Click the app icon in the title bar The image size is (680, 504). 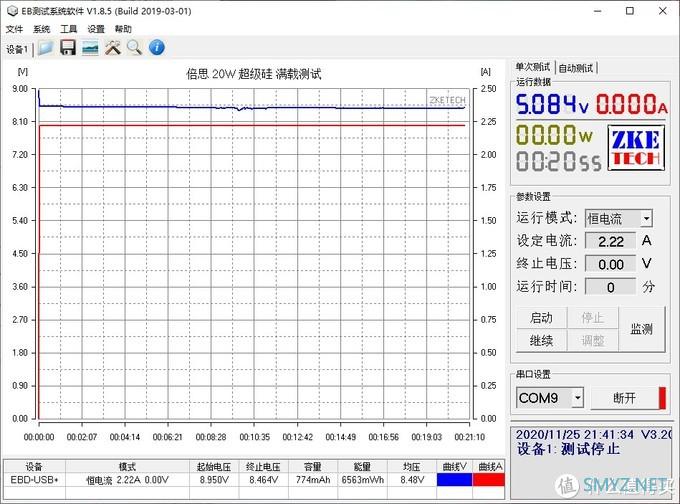12,11
